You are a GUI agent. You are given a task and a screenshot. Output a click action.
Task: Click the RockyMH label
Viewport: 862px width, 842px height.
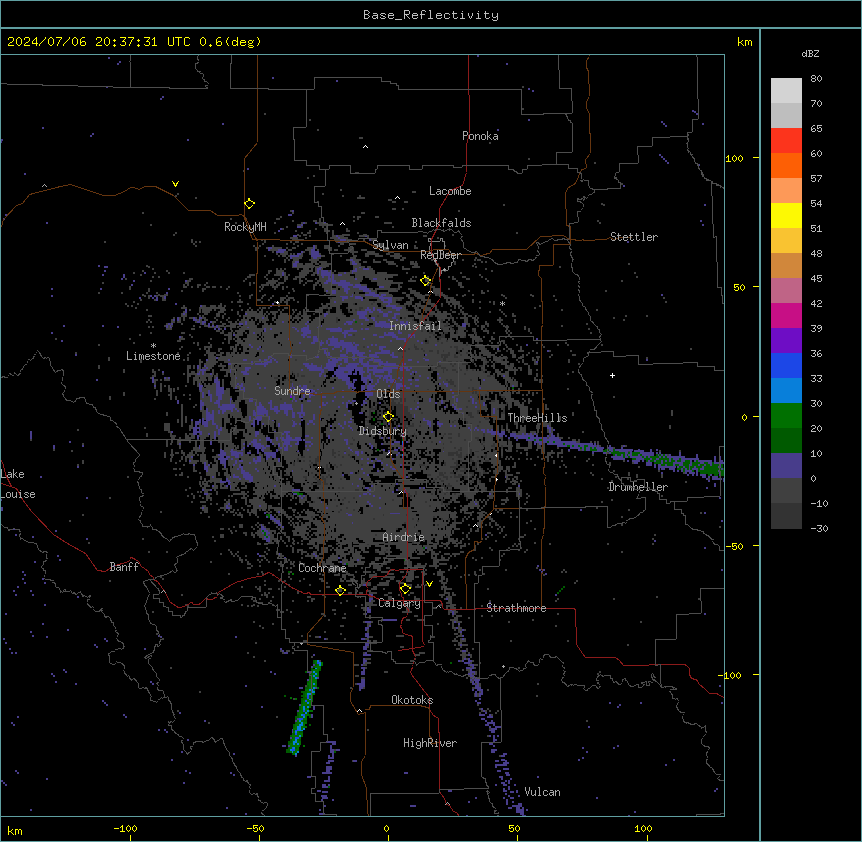[x=245, y=227]
